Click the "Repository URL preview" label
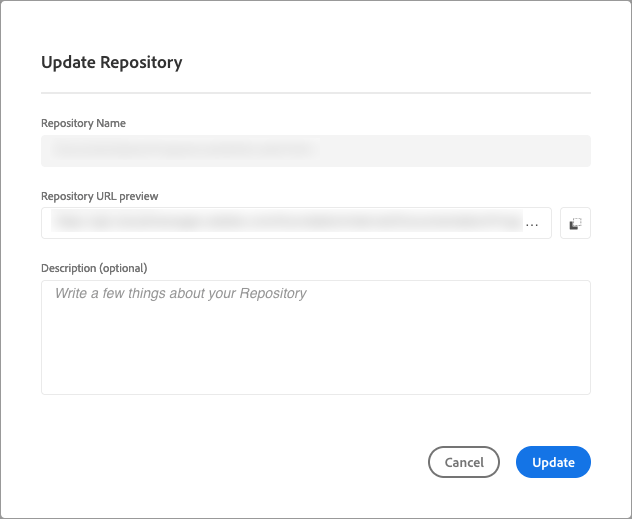Image resolution: width=632 pixels, height=519 pixels. point(100,196)
